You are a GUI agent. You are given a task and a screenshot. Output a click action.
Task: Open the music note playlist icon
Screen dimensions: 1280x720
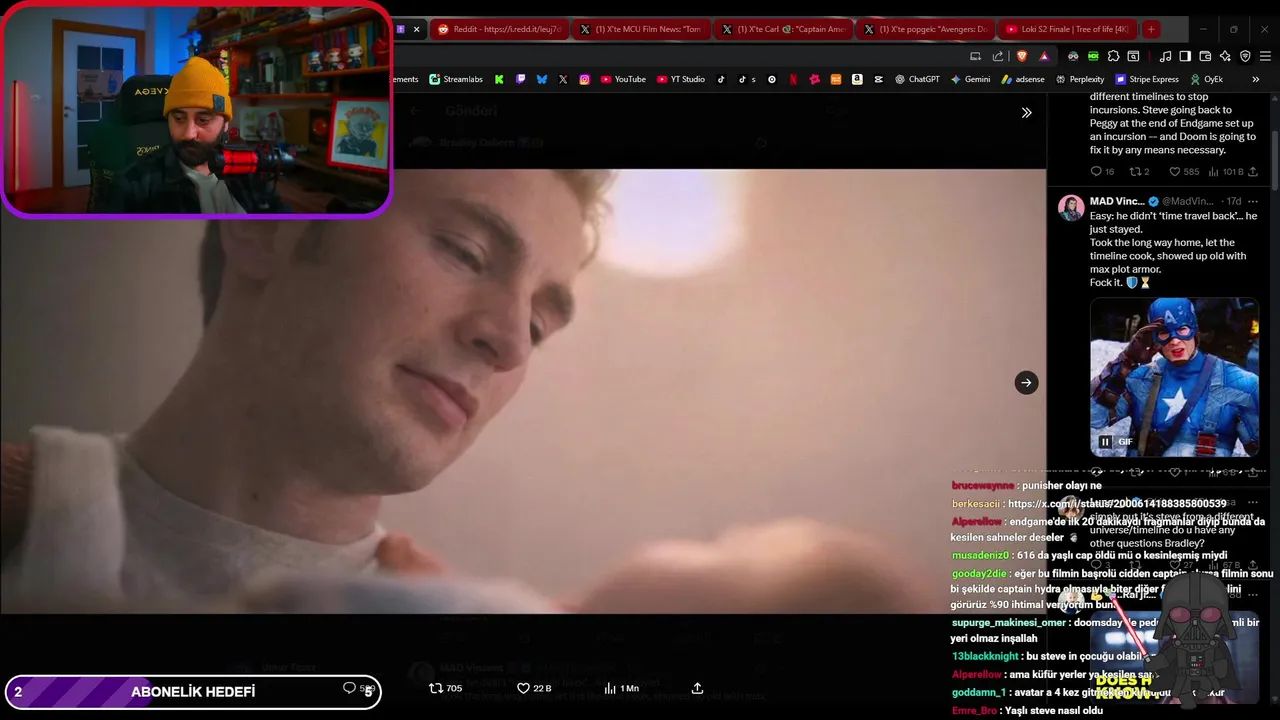[1165, 56]
